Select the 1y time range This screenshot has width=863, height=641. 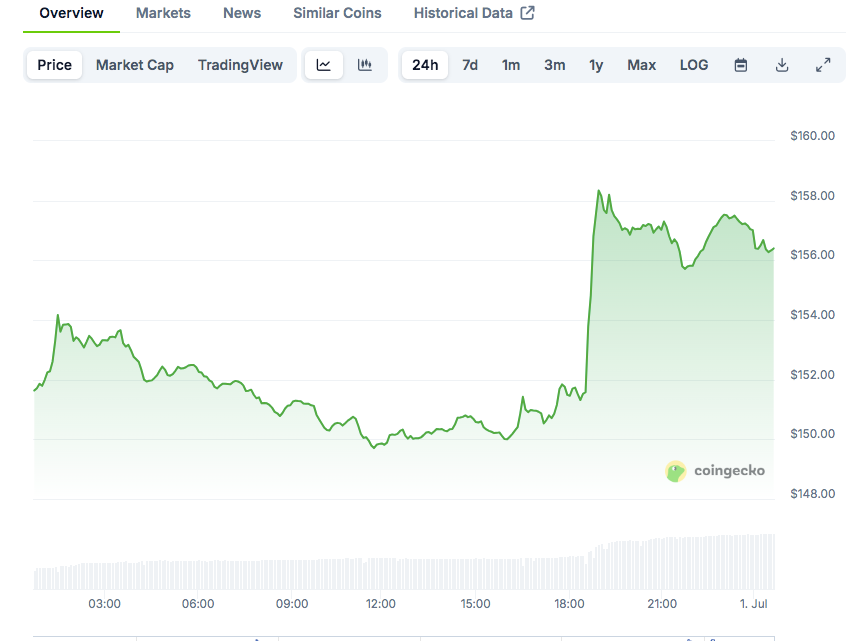coord(596,65)
